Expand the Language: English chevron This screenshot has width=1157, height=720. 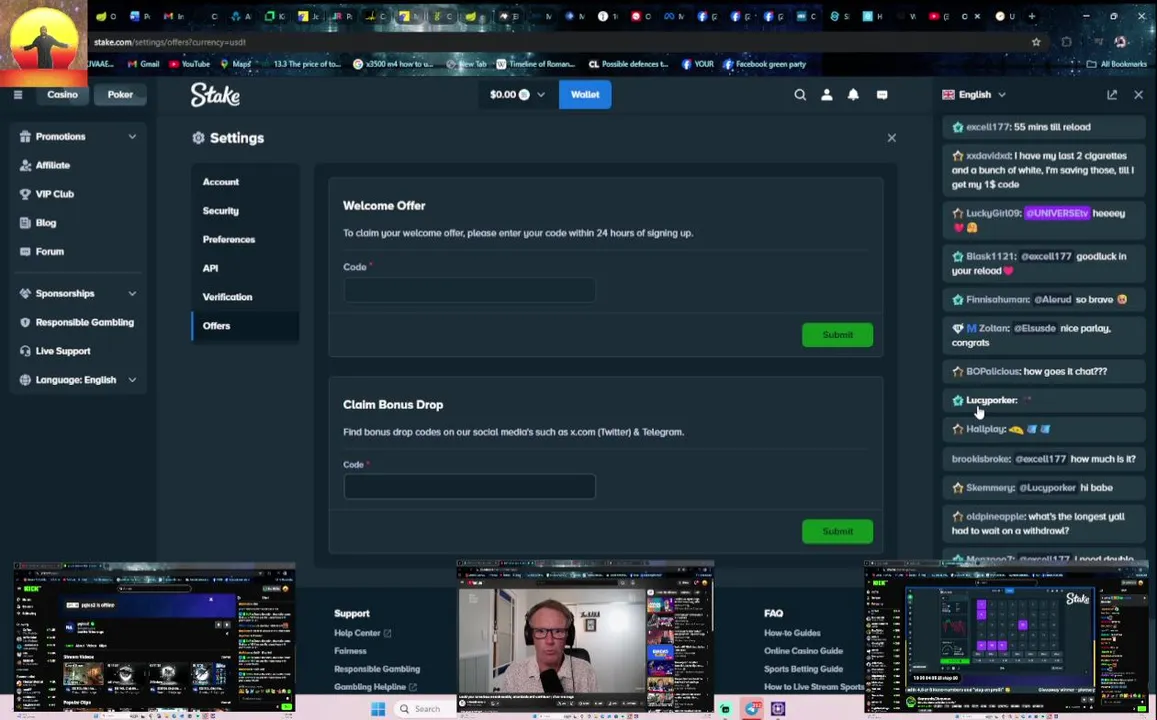coord(132,380)
